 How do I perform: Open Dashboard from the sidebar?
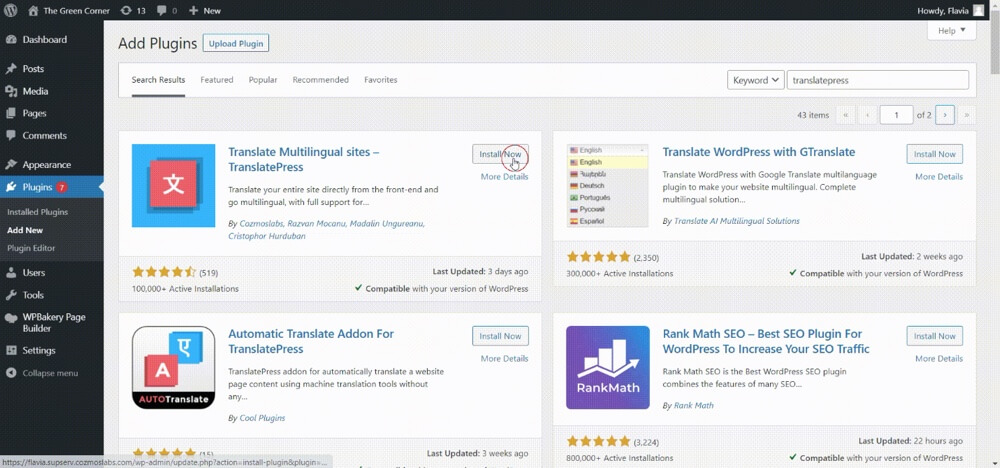[44, 40]
